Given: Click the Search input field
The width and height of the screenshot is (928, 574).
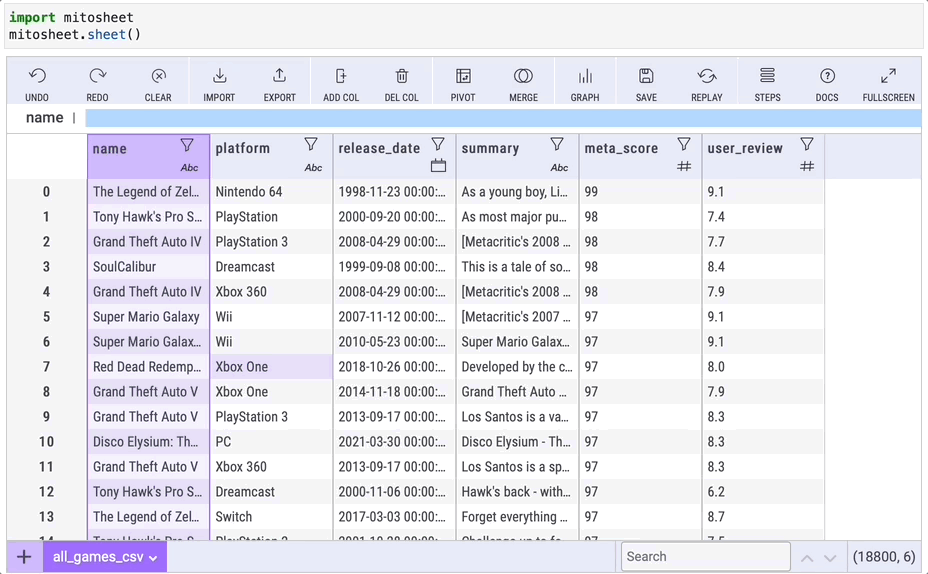Looking at the screenshot, I should click(x=704, y=557).
